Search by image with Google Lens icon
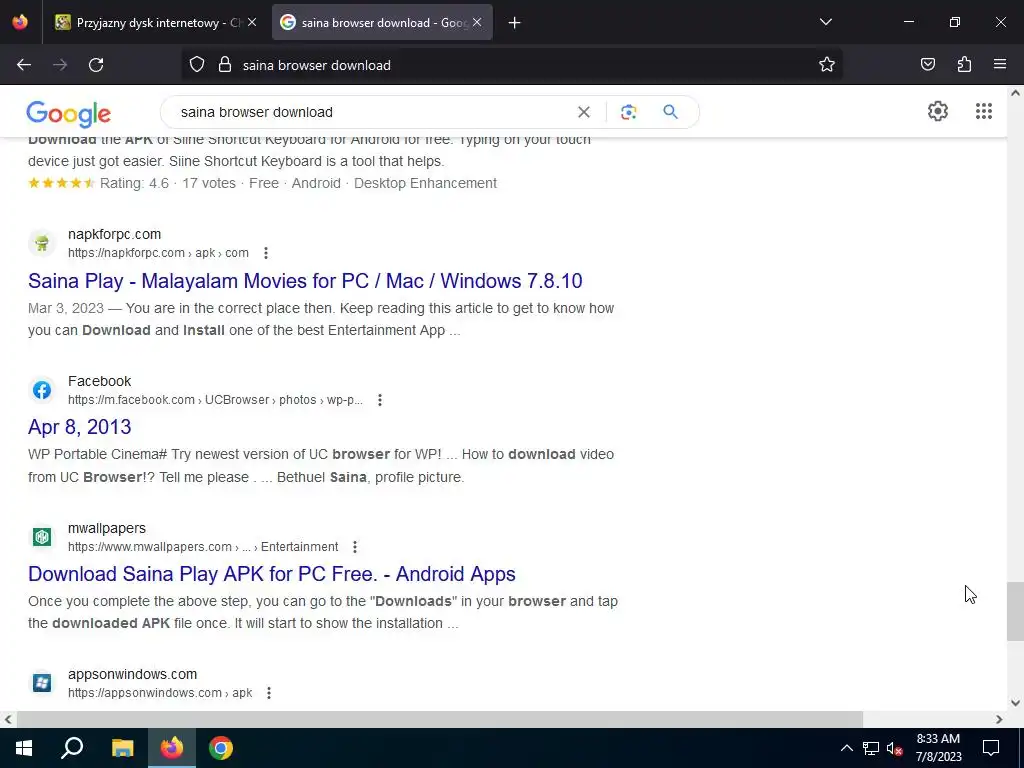 (628, 112)
